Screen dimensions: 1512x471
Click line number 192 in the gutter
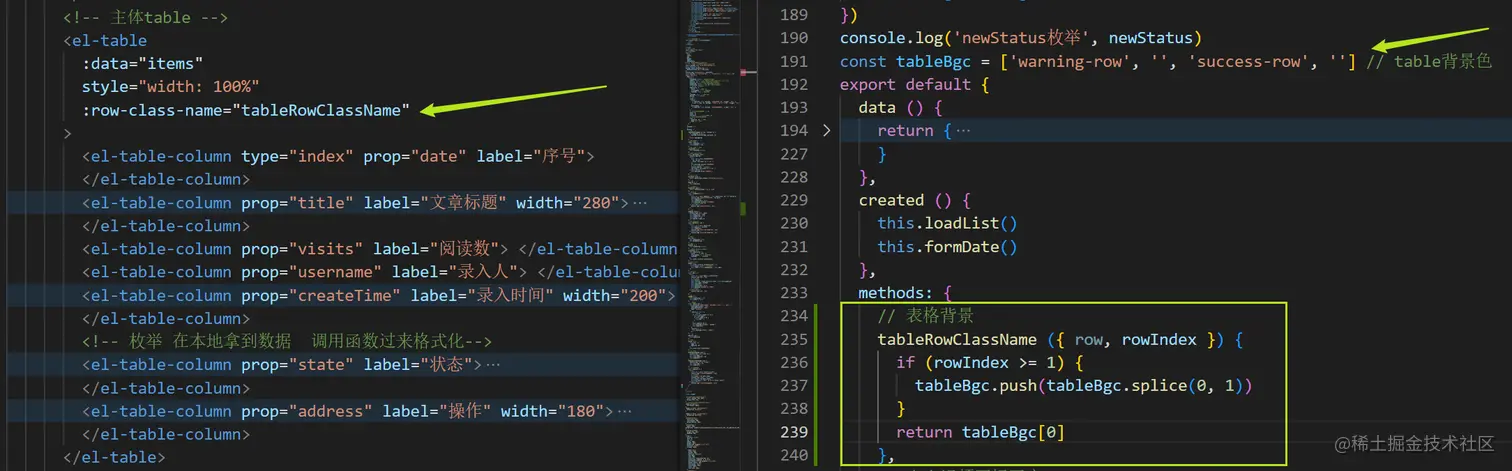click(793, 85)
